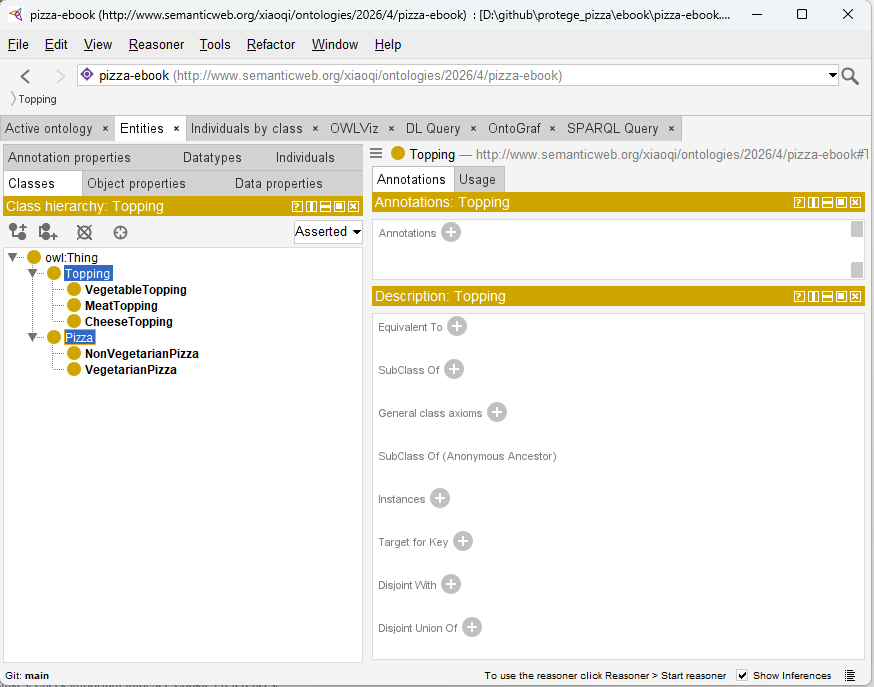Float the Description: Topping view
This screenshot has width=874, height=687.
(x=842, y=296)
